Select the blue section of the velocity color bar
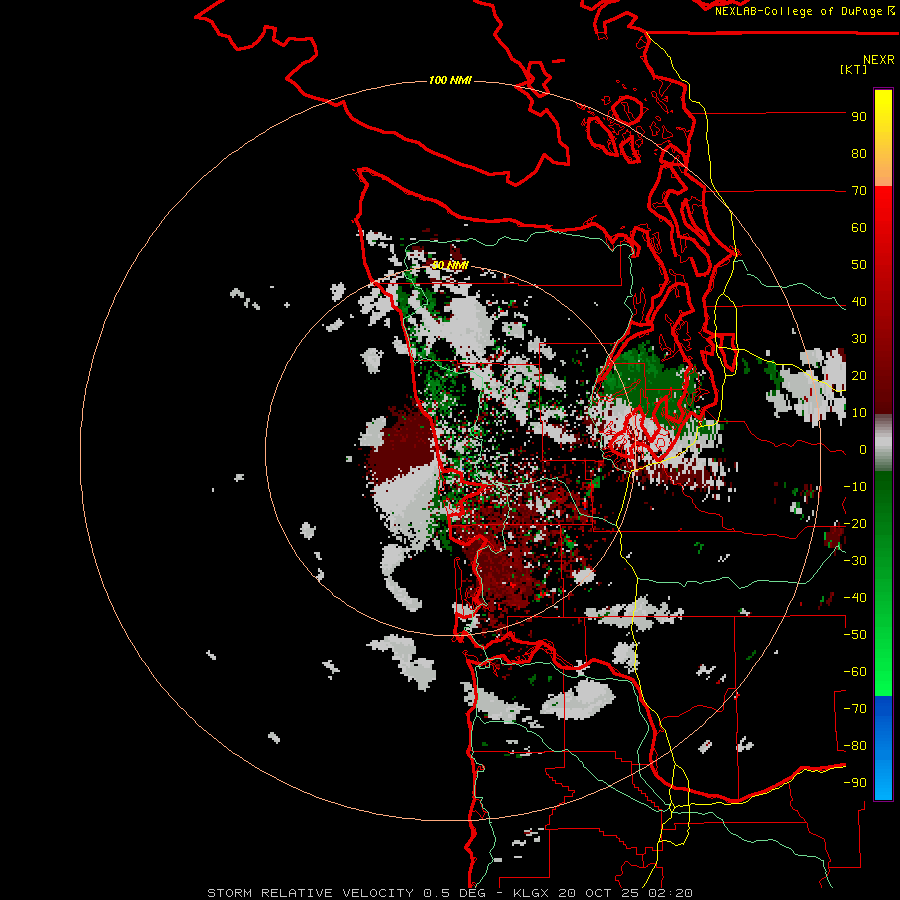This screenshot has width=900, height=900. click(883, 748)
